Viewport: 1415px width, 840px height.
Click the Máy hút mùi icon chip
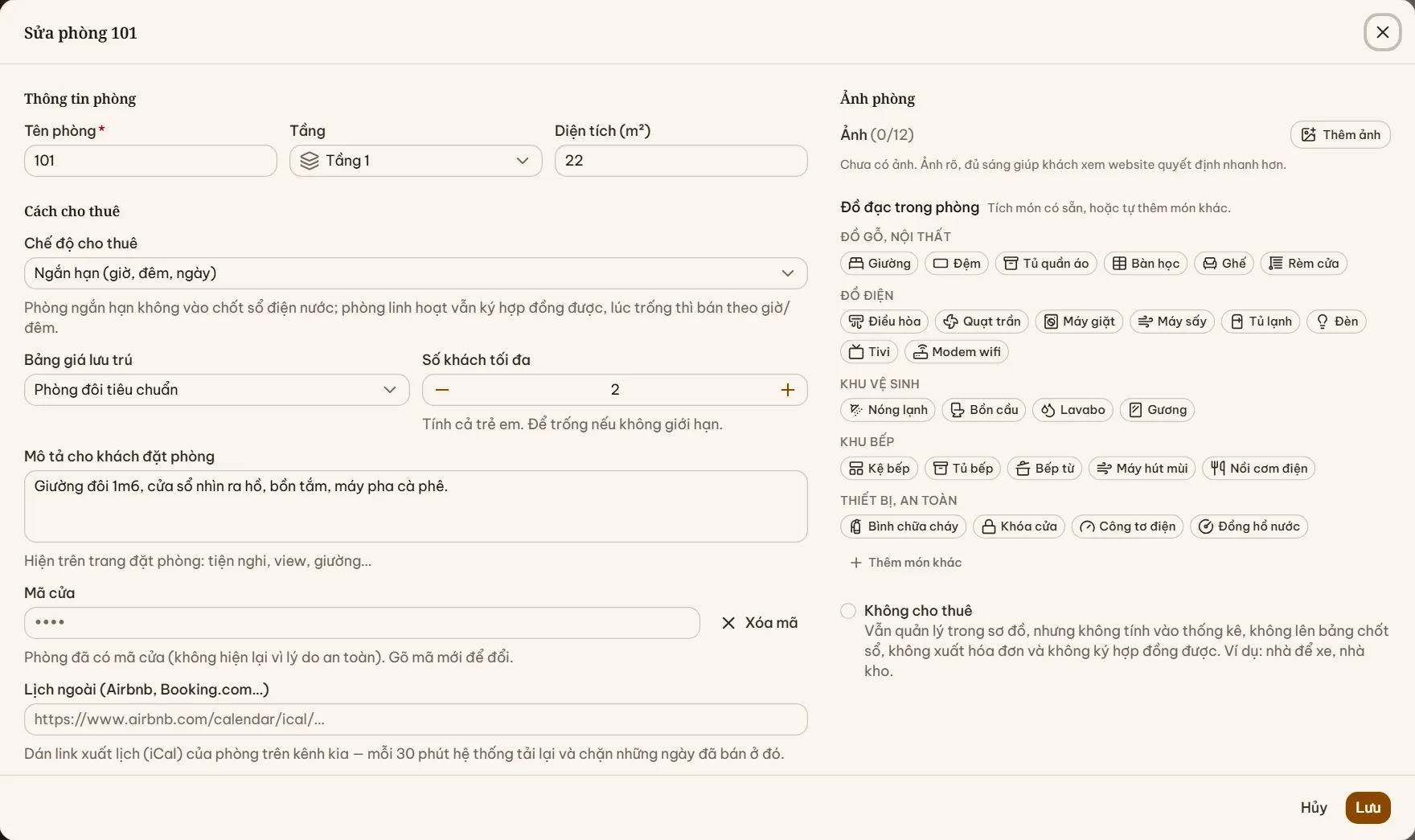coord(1142,469)
